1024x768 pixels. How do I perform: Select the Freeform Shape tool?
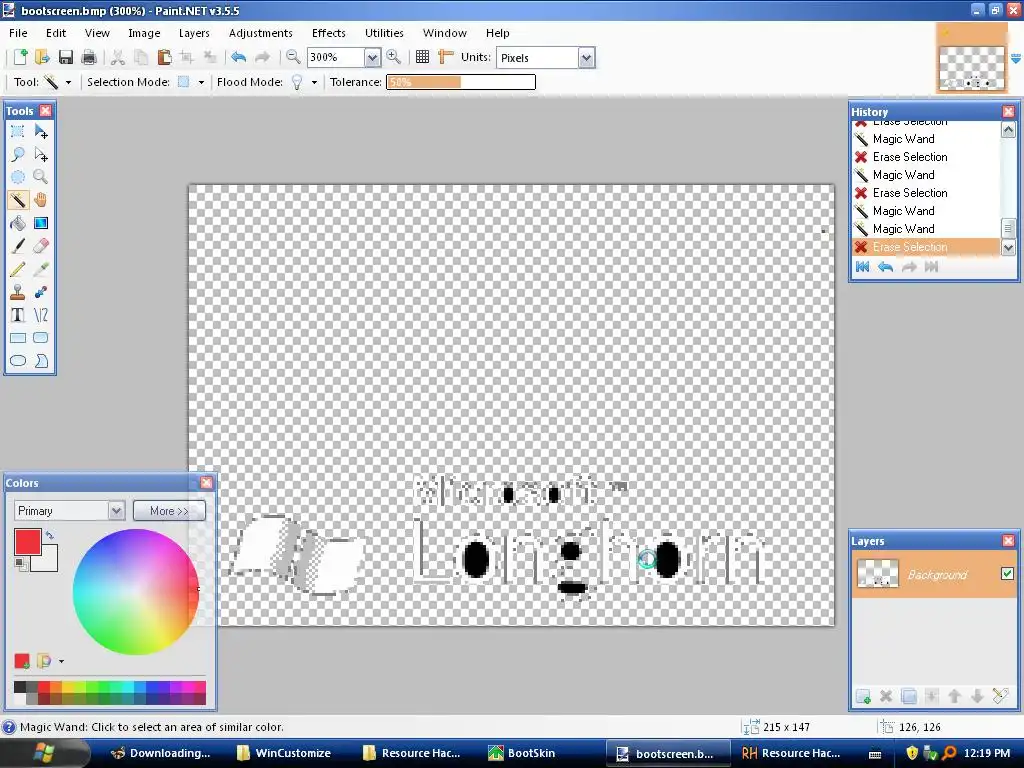click(40, 360)
